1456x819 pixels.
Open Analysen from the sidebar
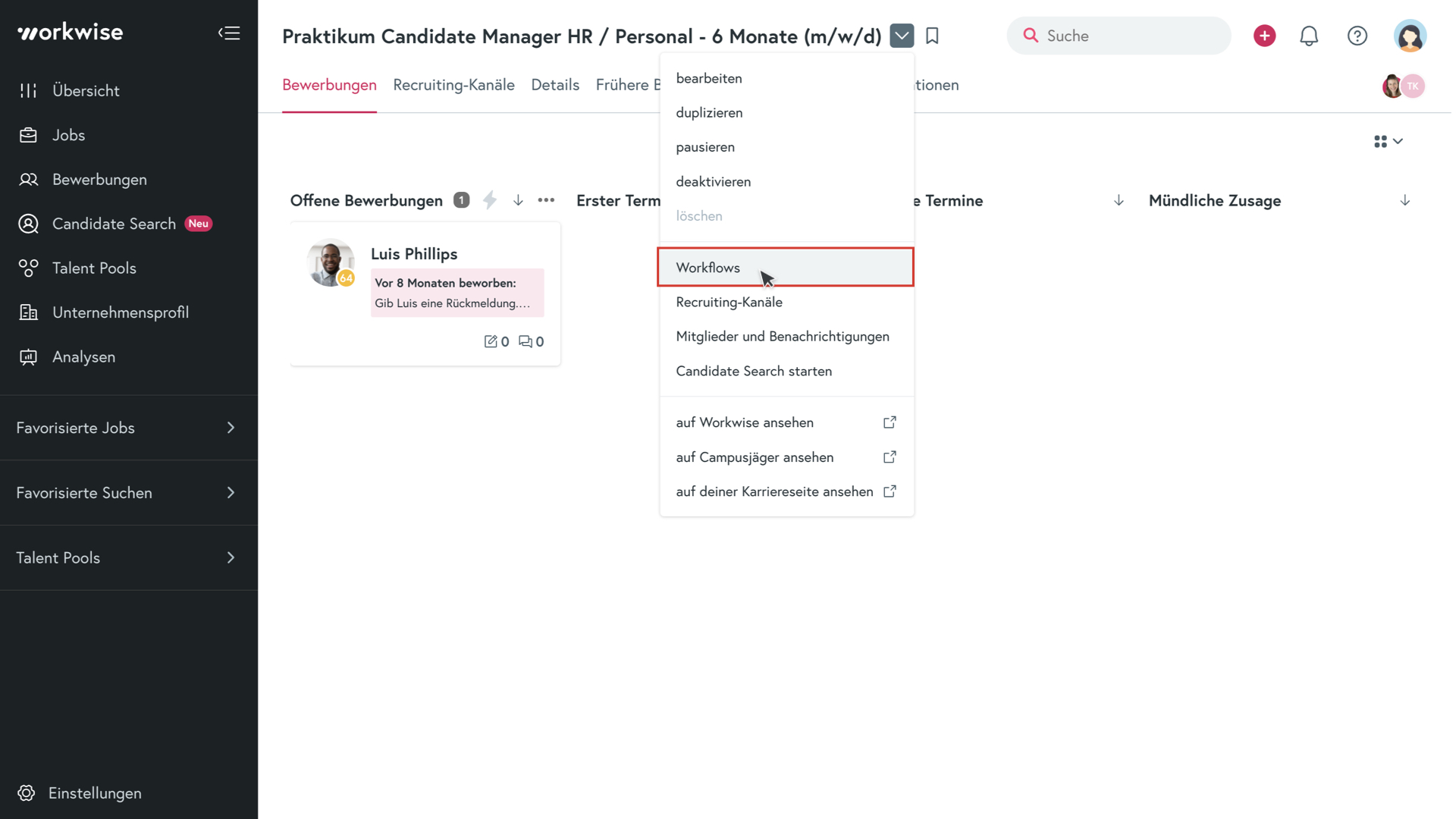coord(83,356)
